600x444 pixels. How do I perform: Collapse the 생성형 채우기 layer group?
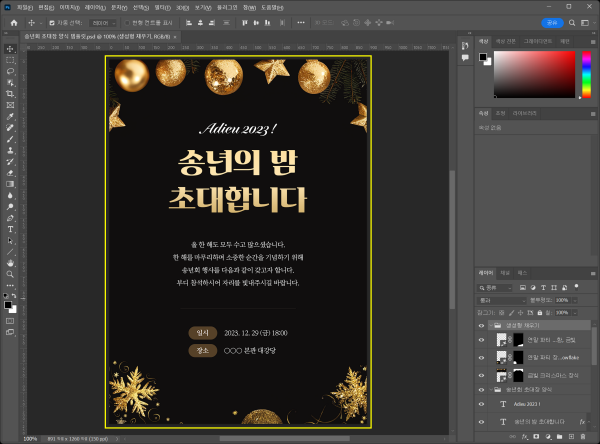[492, 325]
